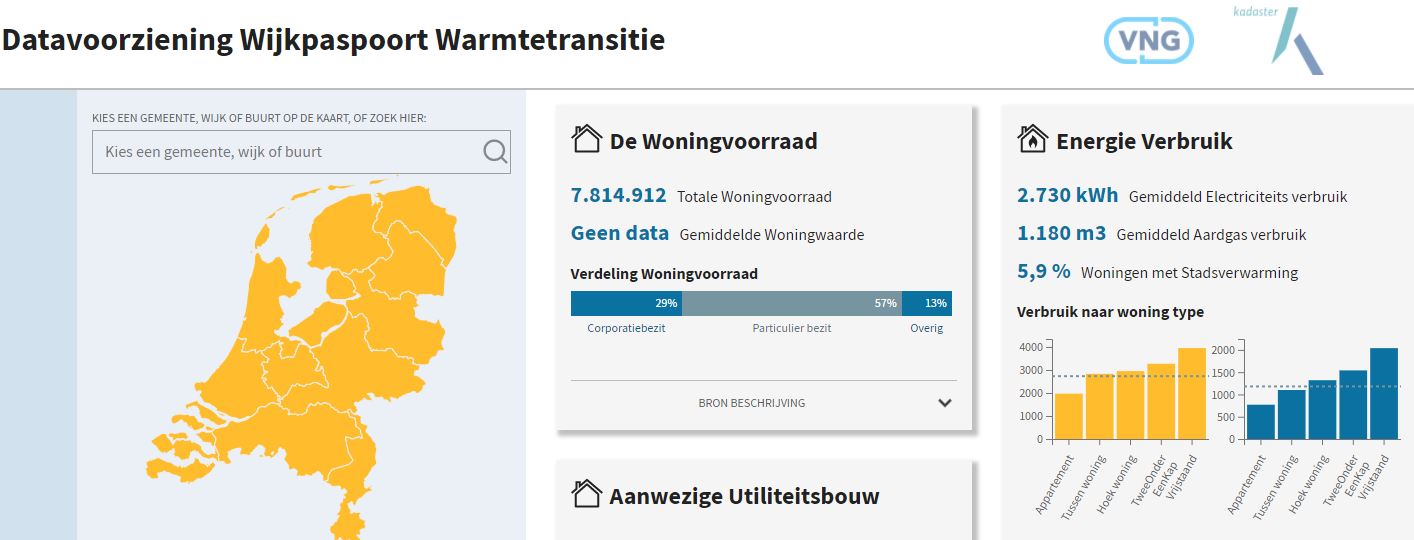1414x540 pixels.
Task: Select the Particulier bezit 57% bar segment
Action: tap(792, 303)
